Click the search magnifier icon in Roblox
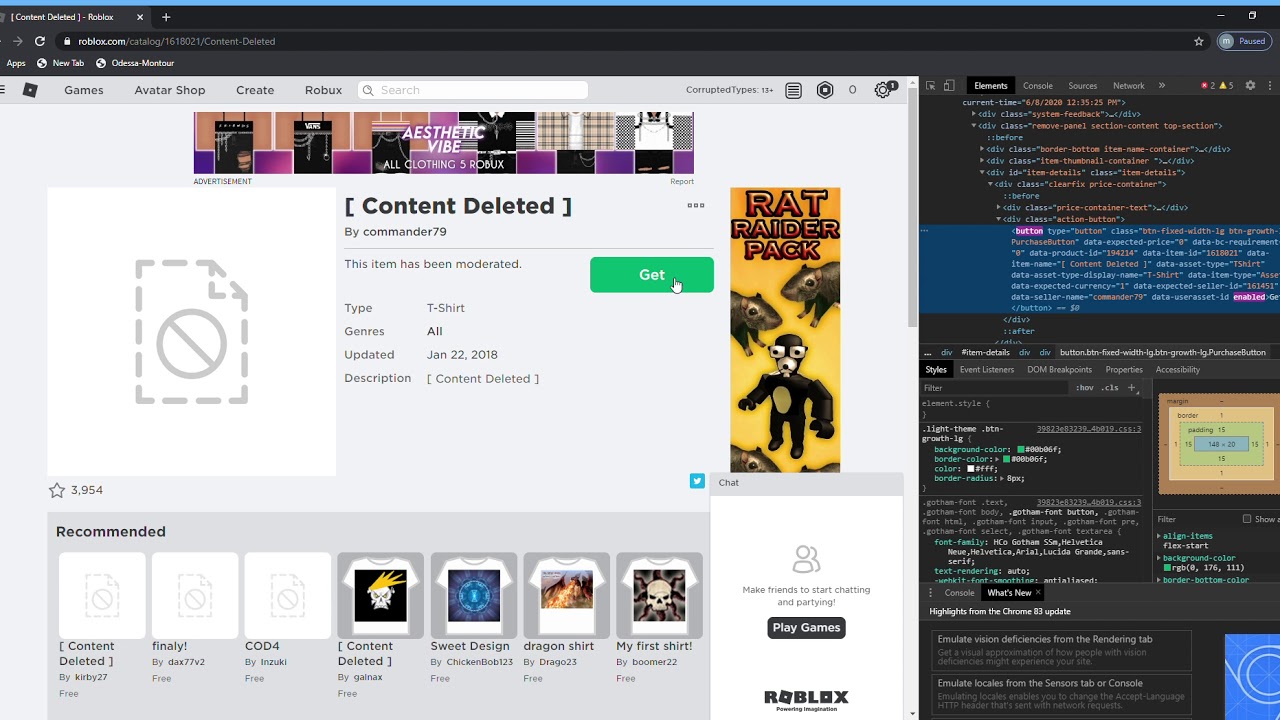This screenshot has width=1280, height=720. (368, 90)
